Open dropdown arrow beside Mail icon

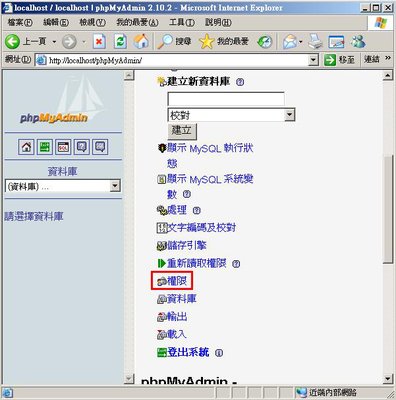(x=301, y=42)
